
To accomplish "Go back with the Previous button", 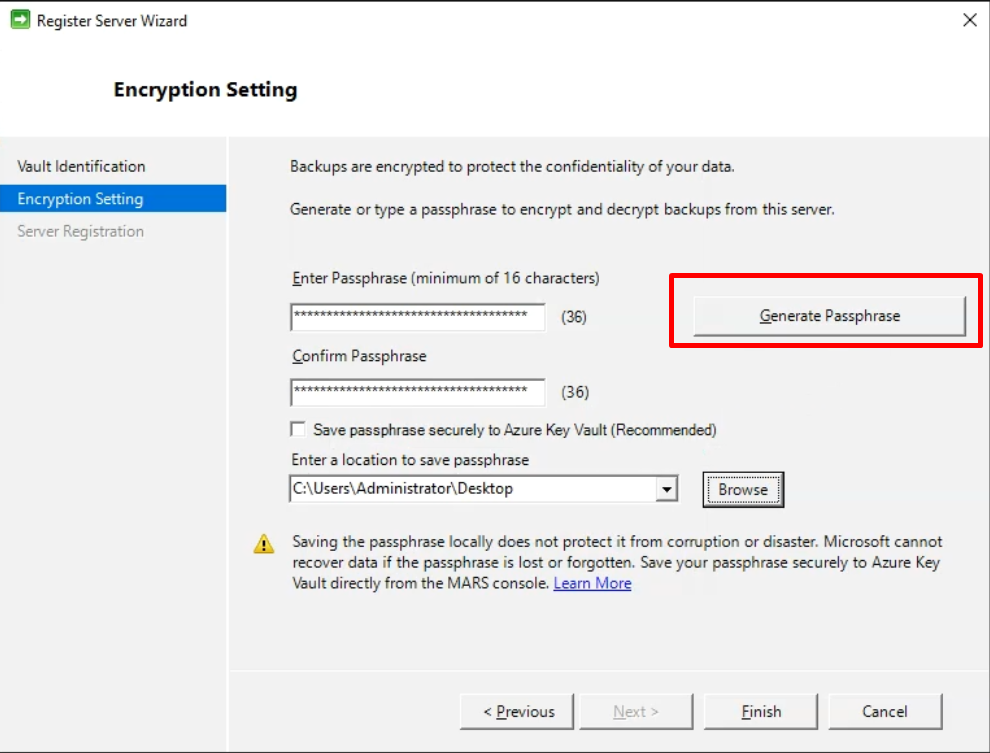I will tap(517, 711).
